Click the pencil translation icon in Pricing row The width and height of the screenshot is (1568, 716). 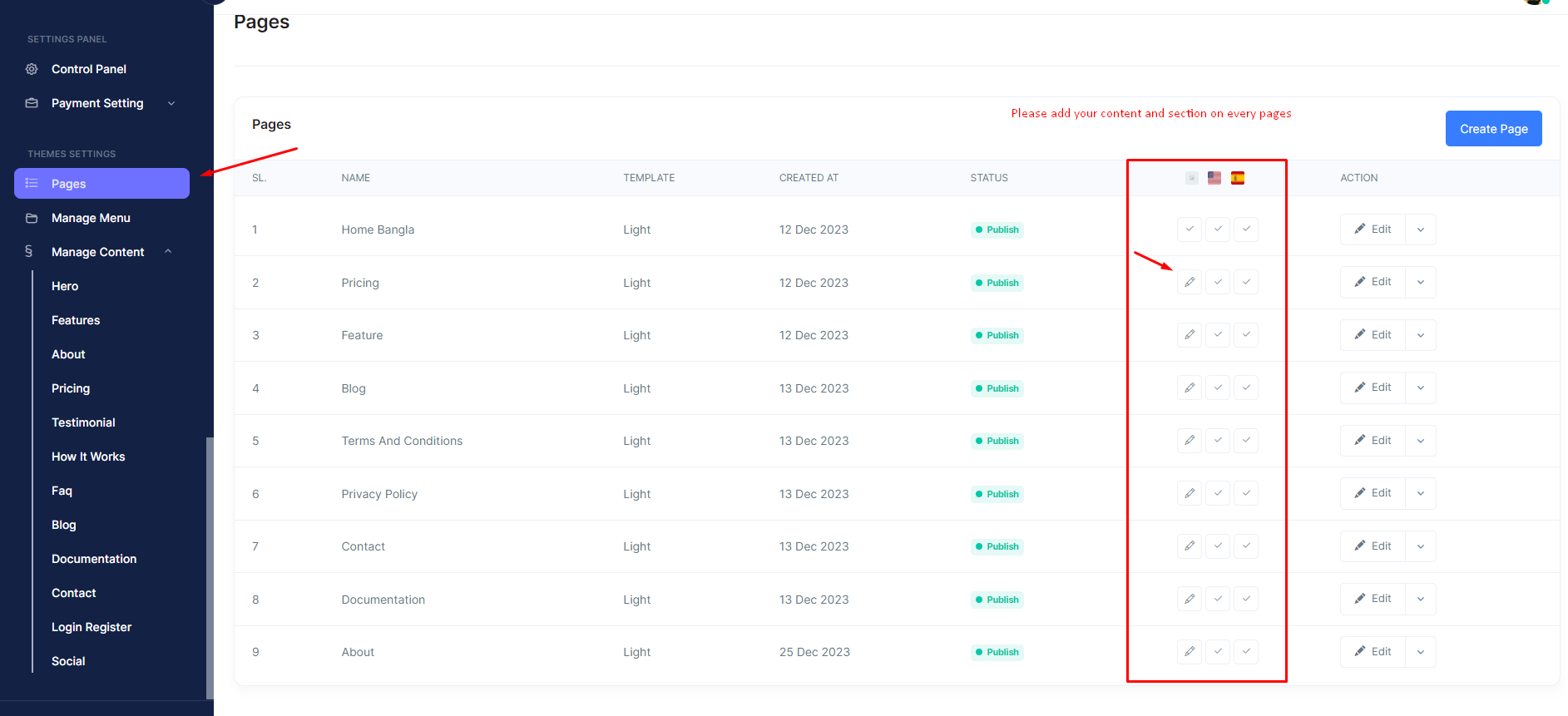[x=1190, y=283]
